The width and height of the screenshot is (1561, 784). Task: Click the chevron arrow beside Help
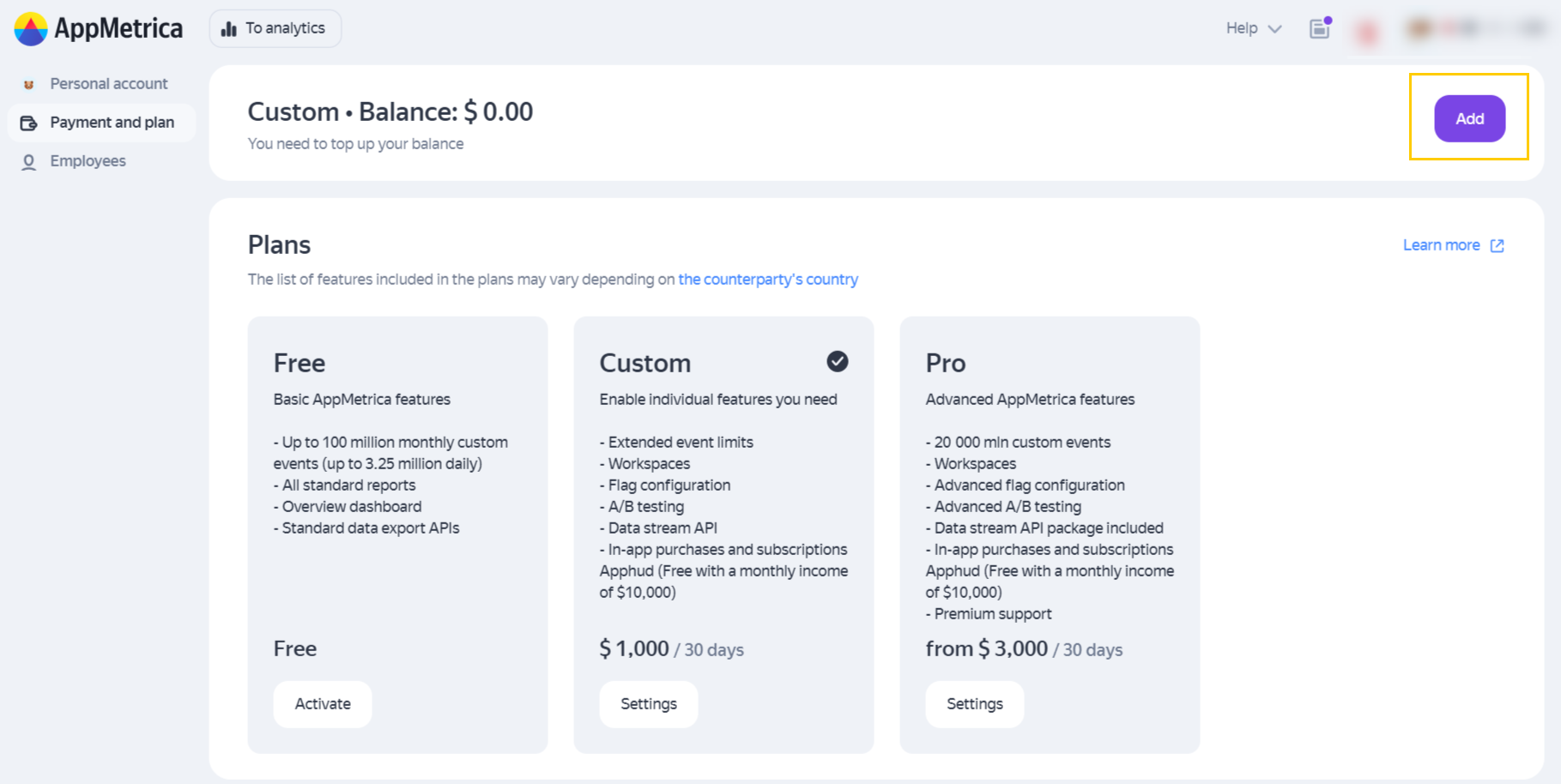[x=1275, y=29]
